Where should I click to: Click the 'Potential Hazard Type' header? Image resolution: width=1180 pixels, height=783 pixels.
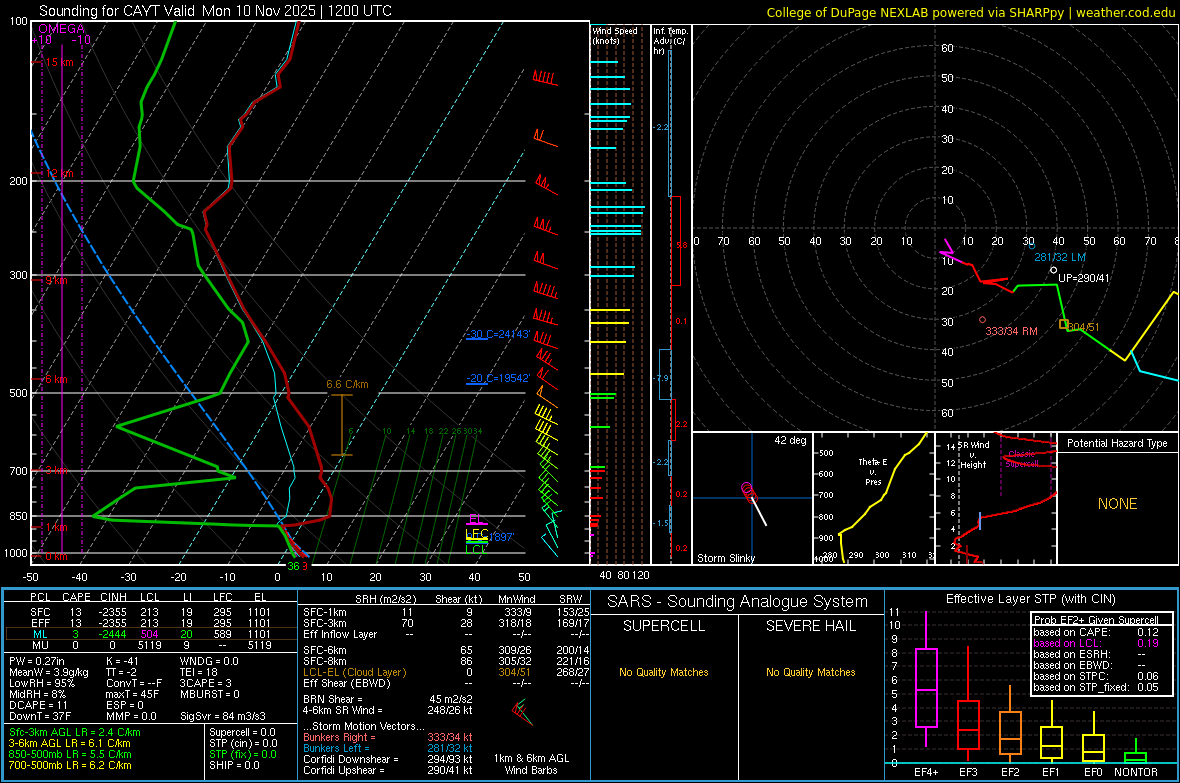(x=1117, y=443)
